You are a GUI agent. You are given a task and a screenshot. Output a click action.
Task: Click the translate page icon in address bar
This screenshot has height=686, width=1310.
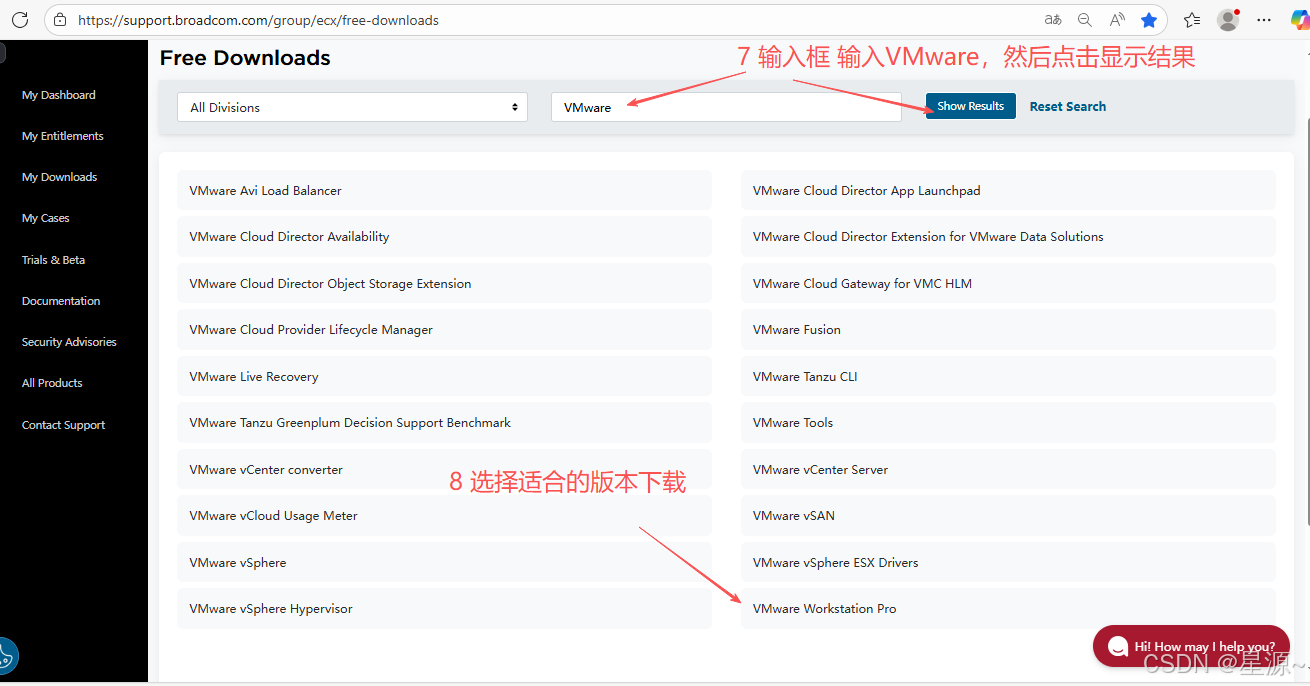[x=1052, y=20]
